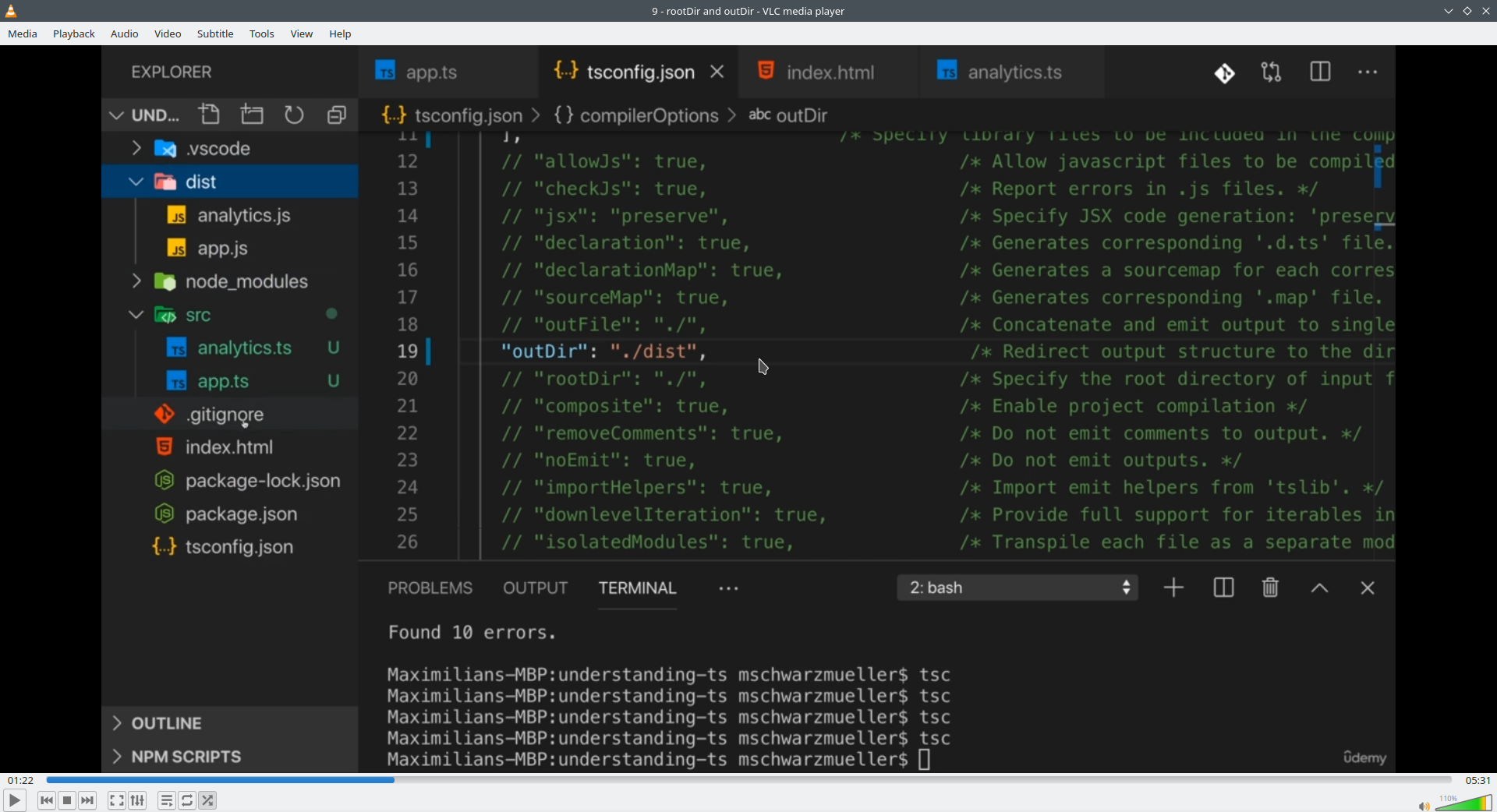The height and width of the screenshot is (812, 1497).
Task: Switch to the index.html editor tab
Action: (x=829, y=72)
